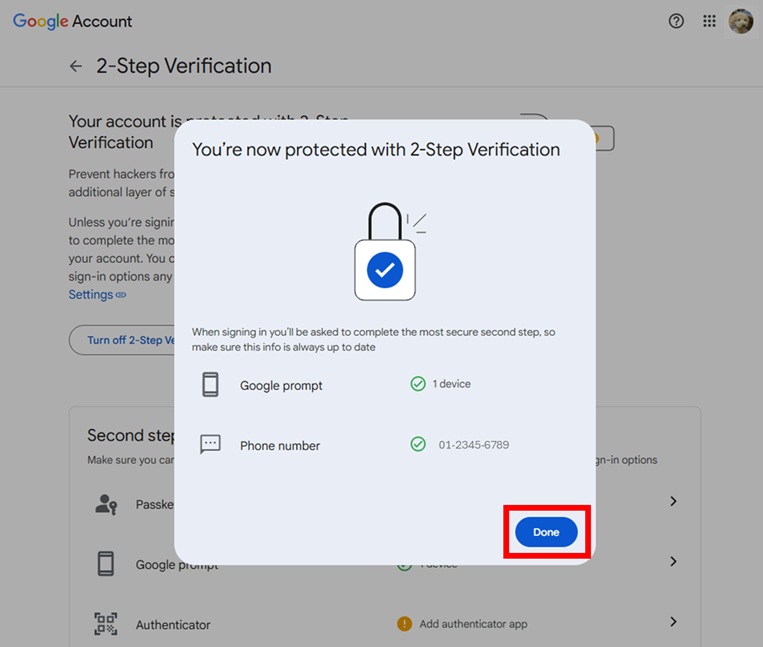This screenshot has height=647, width=763.
Task: Open the account profile picture
Action: pos(741,21)
